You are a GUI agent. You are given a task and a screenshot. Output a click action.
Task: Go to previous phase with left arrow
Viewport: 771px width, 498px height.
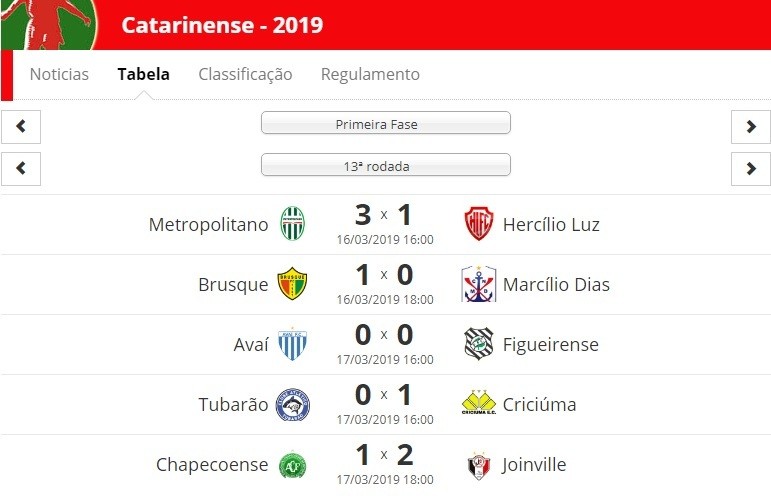[21, 127]
